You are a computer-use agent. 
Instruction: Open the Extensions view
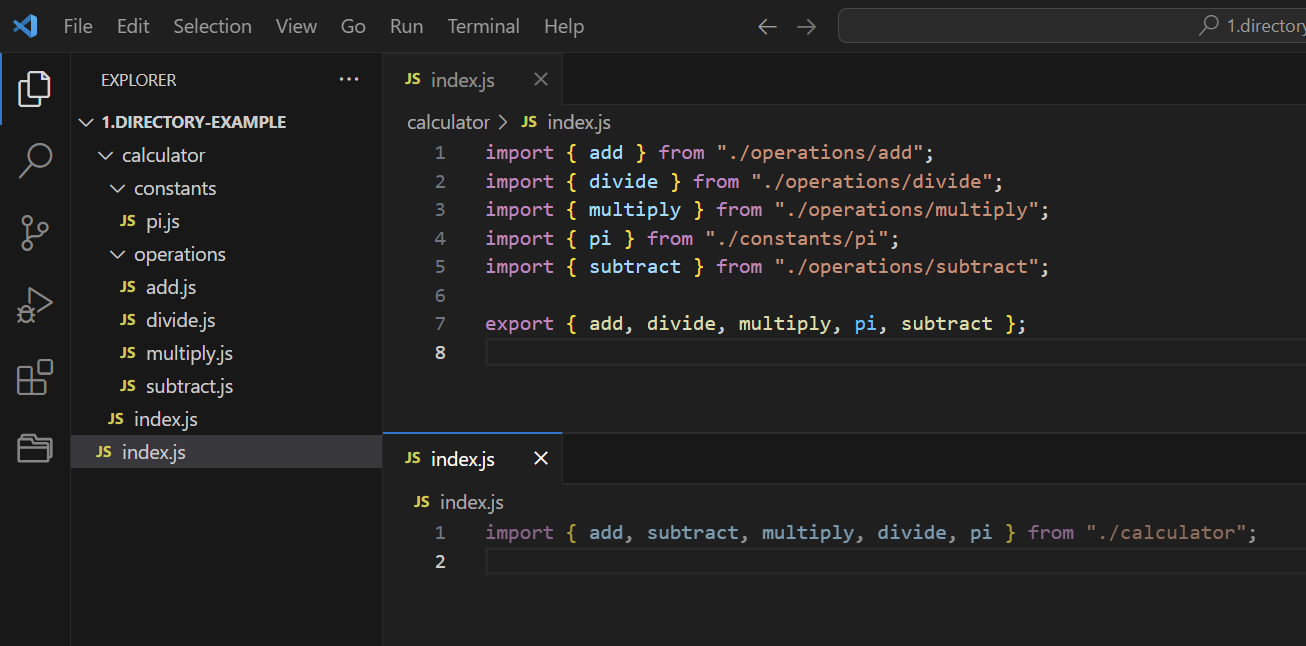[35, 377]
